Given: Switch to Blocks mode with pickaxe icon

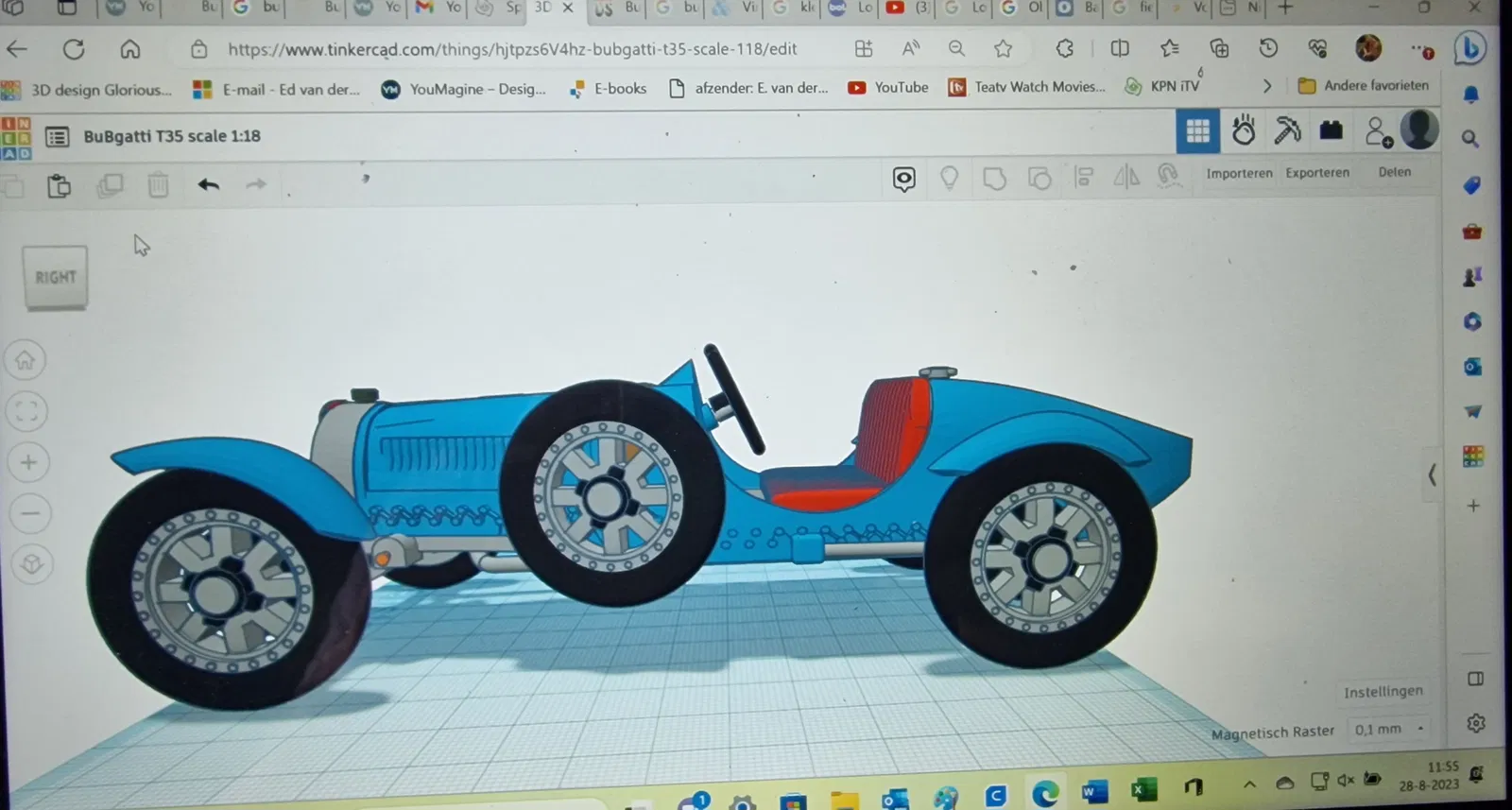Looking at the screenshot, I should click(x=1287, y=130).
